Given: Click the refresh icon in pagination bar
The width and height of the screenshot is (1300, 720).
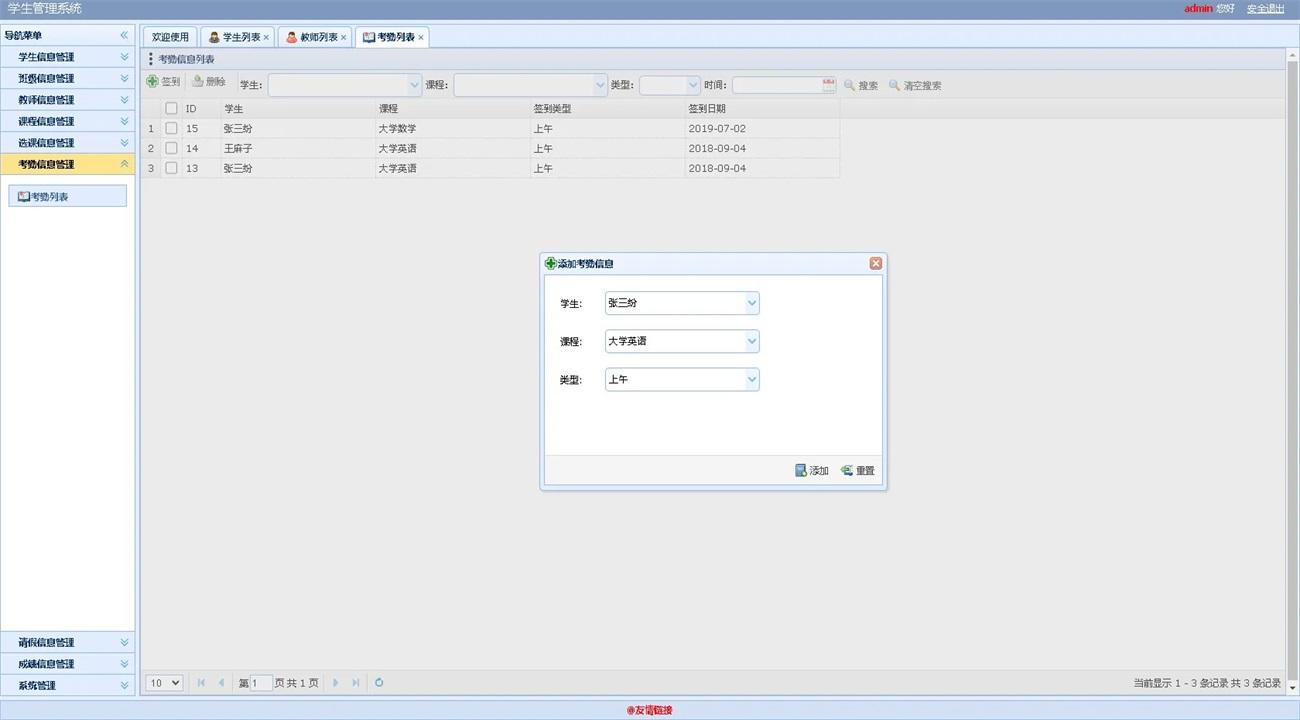Looking at the screenshot, I should [379, 683].
